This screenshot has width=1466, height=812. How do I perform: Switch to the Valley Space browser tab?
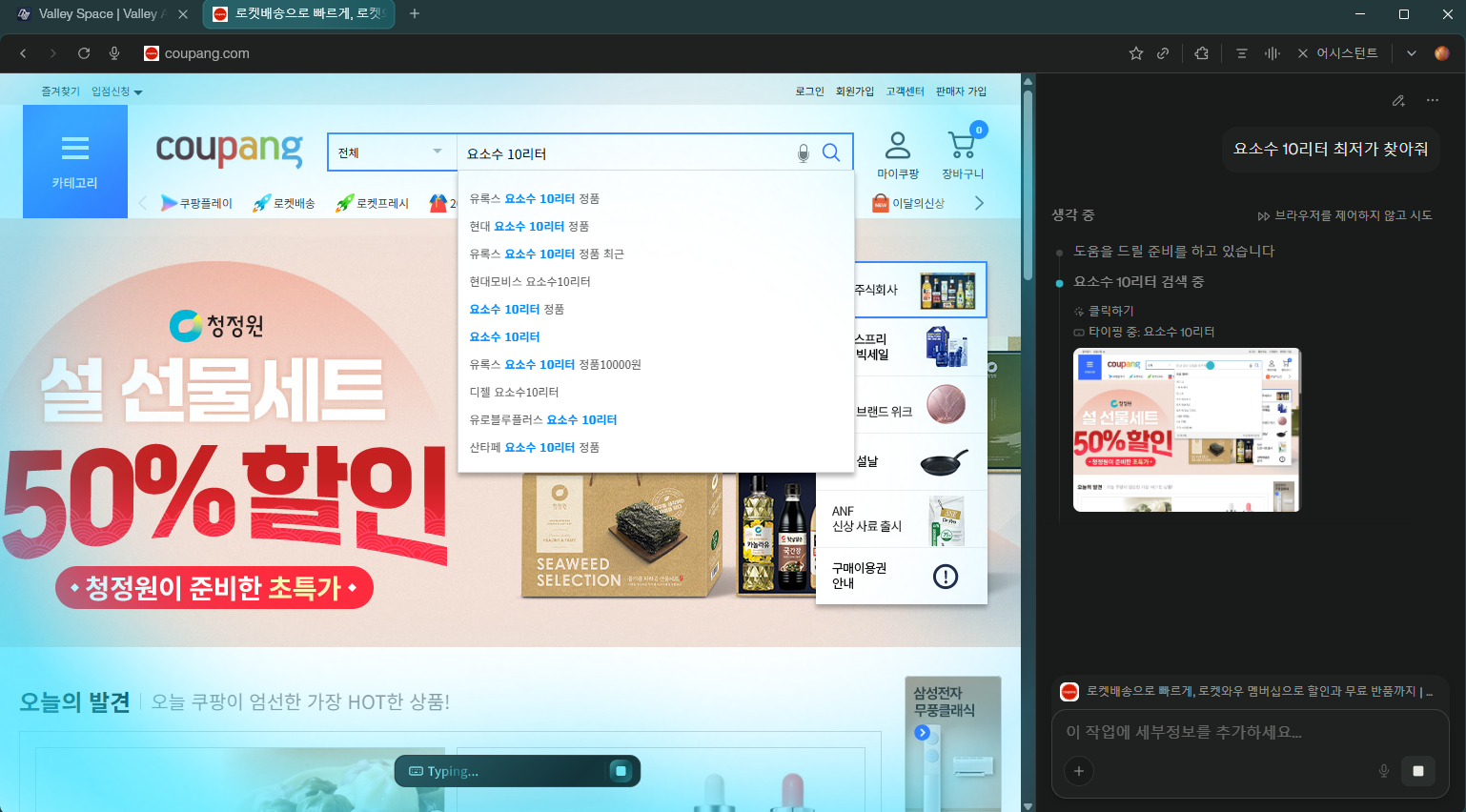tap(98, 14)
